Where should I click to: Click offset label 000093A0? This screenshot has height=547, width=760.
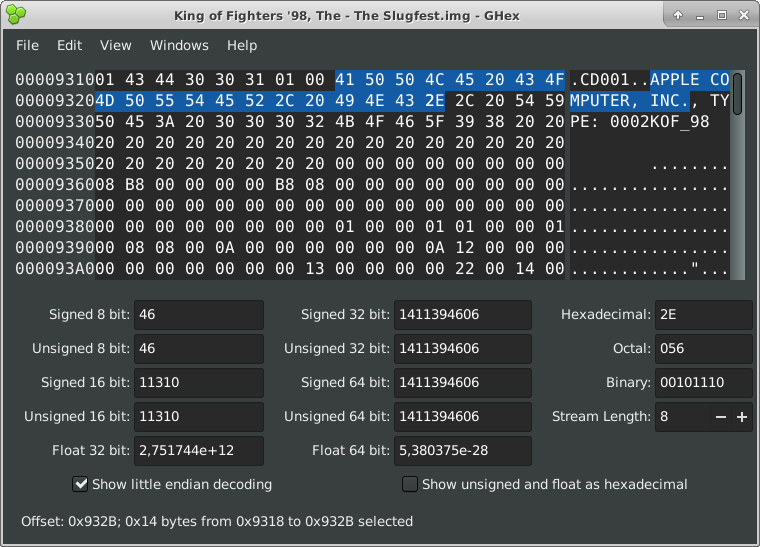[x=55, y=269]
